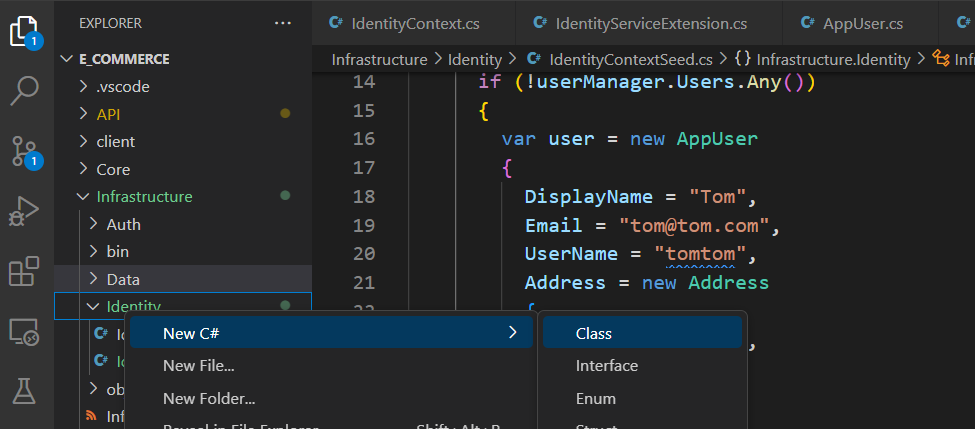Select Interface in New C# submenu
This screenshot has width=975, height=429.
(642, 366)
